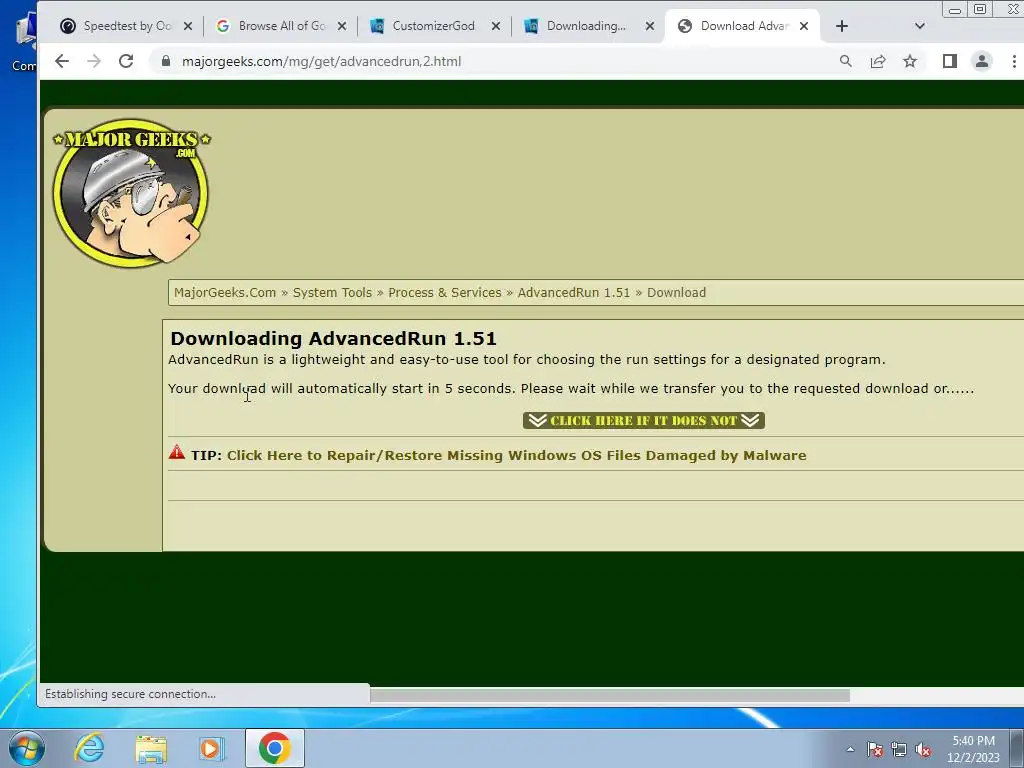The width and height of the screenshot is (1024, 768).
Task: Open Windows Media Player from taskbar
Action: 212,748
